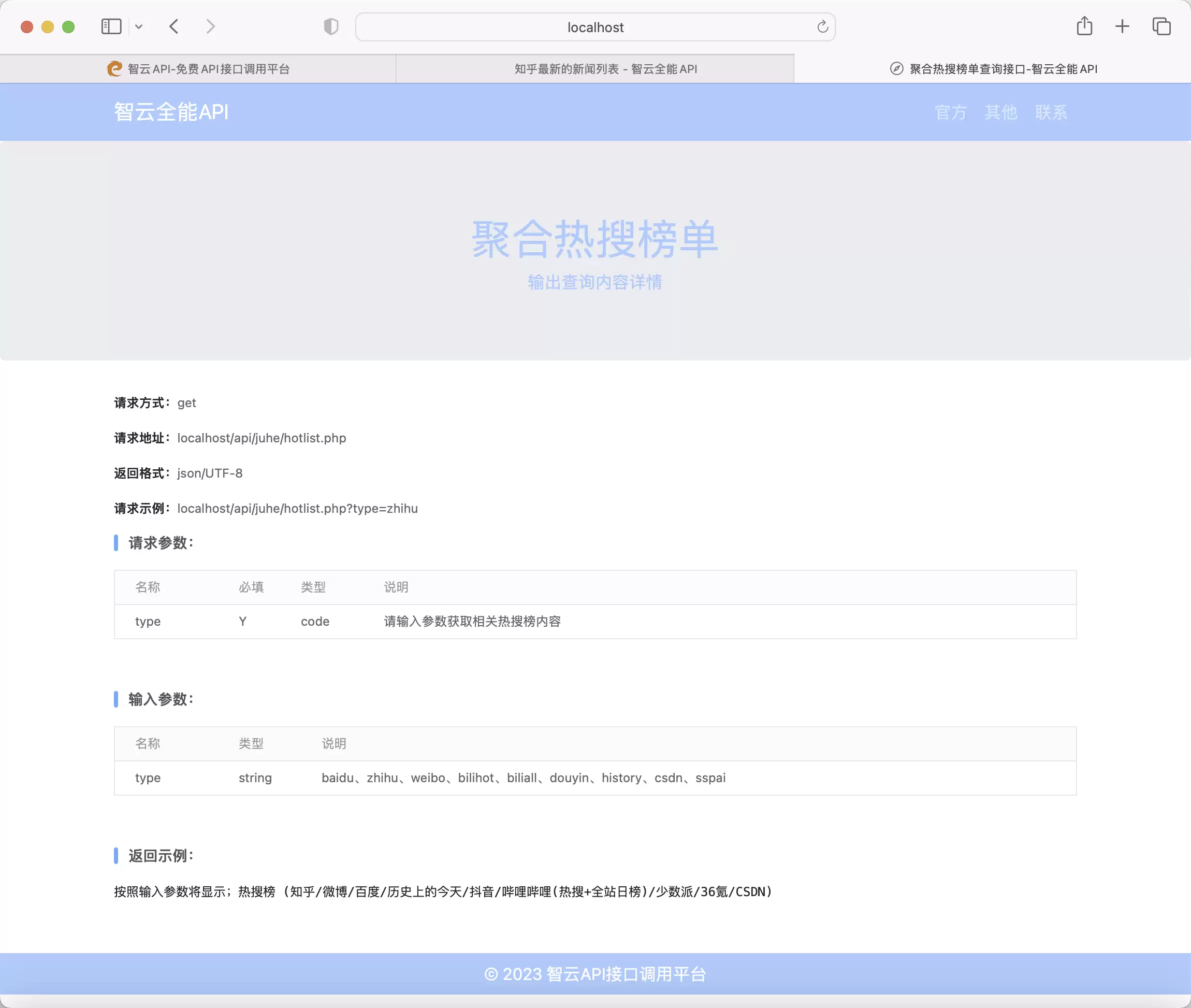Click the 请求方式 label
The image size is (1191, 1008).
142,404
